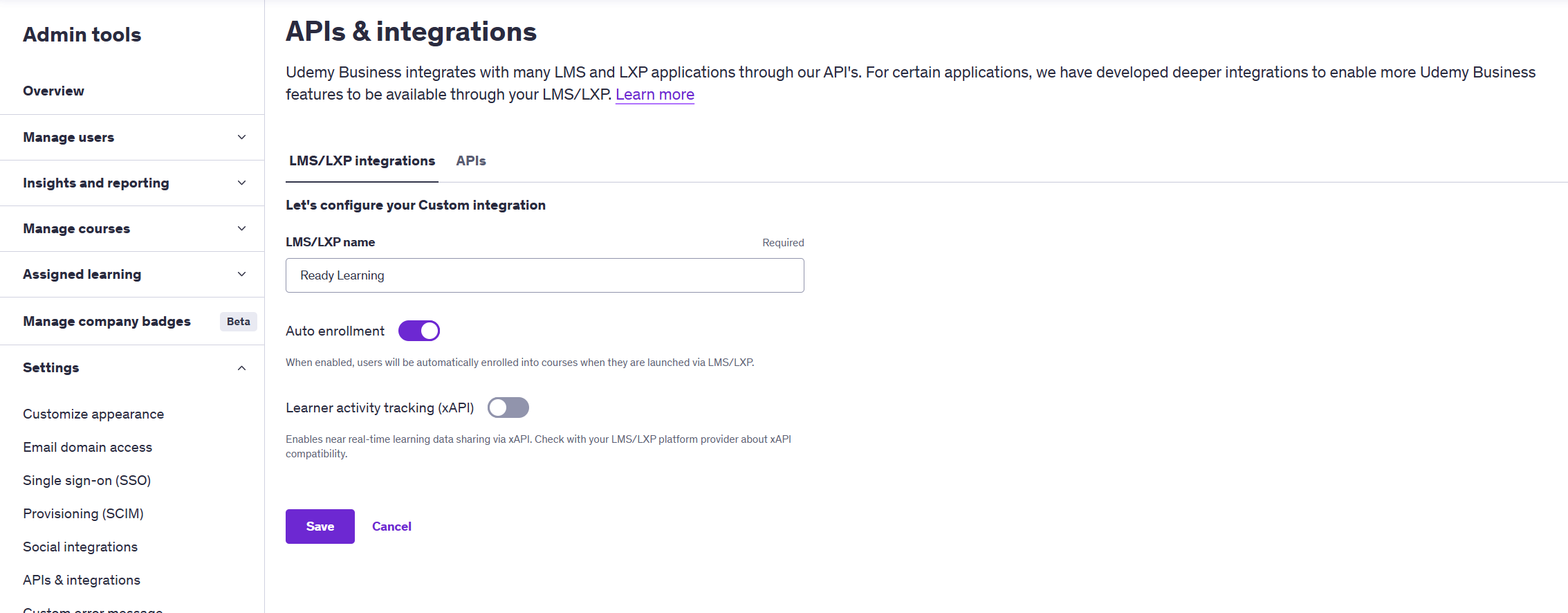Open the Learn more link
The width and height of the screenshot is (1568, 613).
[x=655, y=94]
